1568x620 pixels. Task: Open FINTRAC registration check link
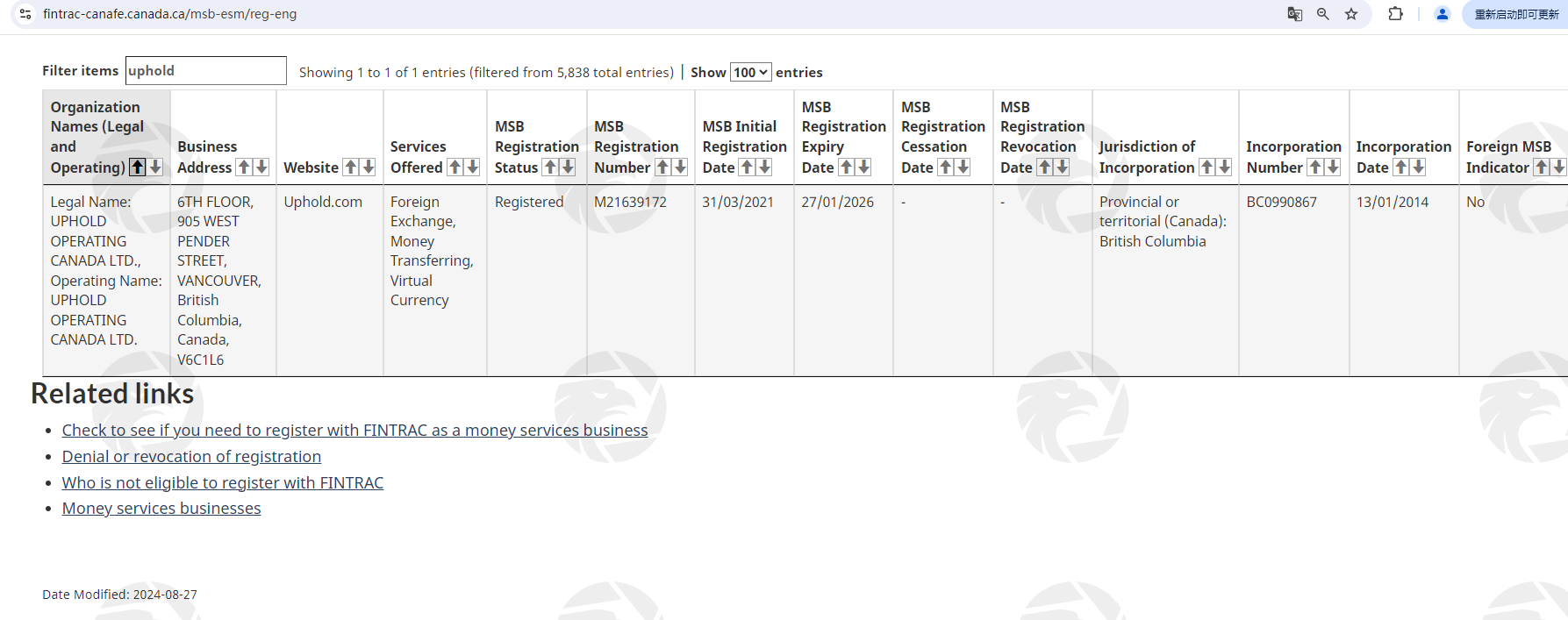[x=354, y=431]
